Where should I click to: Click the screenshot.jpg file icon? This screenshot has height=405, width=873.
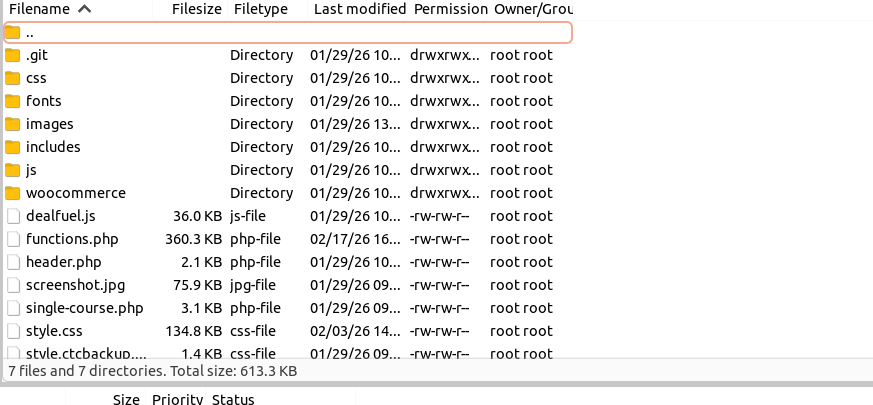coord(13,285)
